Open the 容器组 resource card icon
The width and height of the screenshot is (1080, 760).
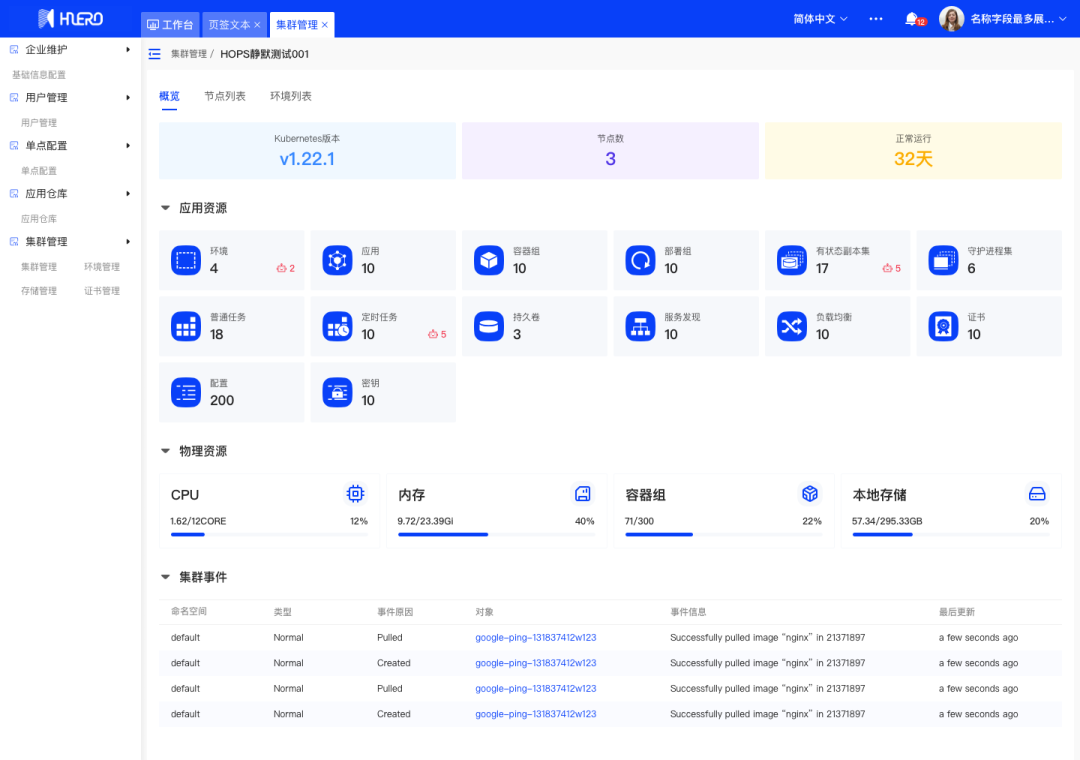click(x=489, y=261)
